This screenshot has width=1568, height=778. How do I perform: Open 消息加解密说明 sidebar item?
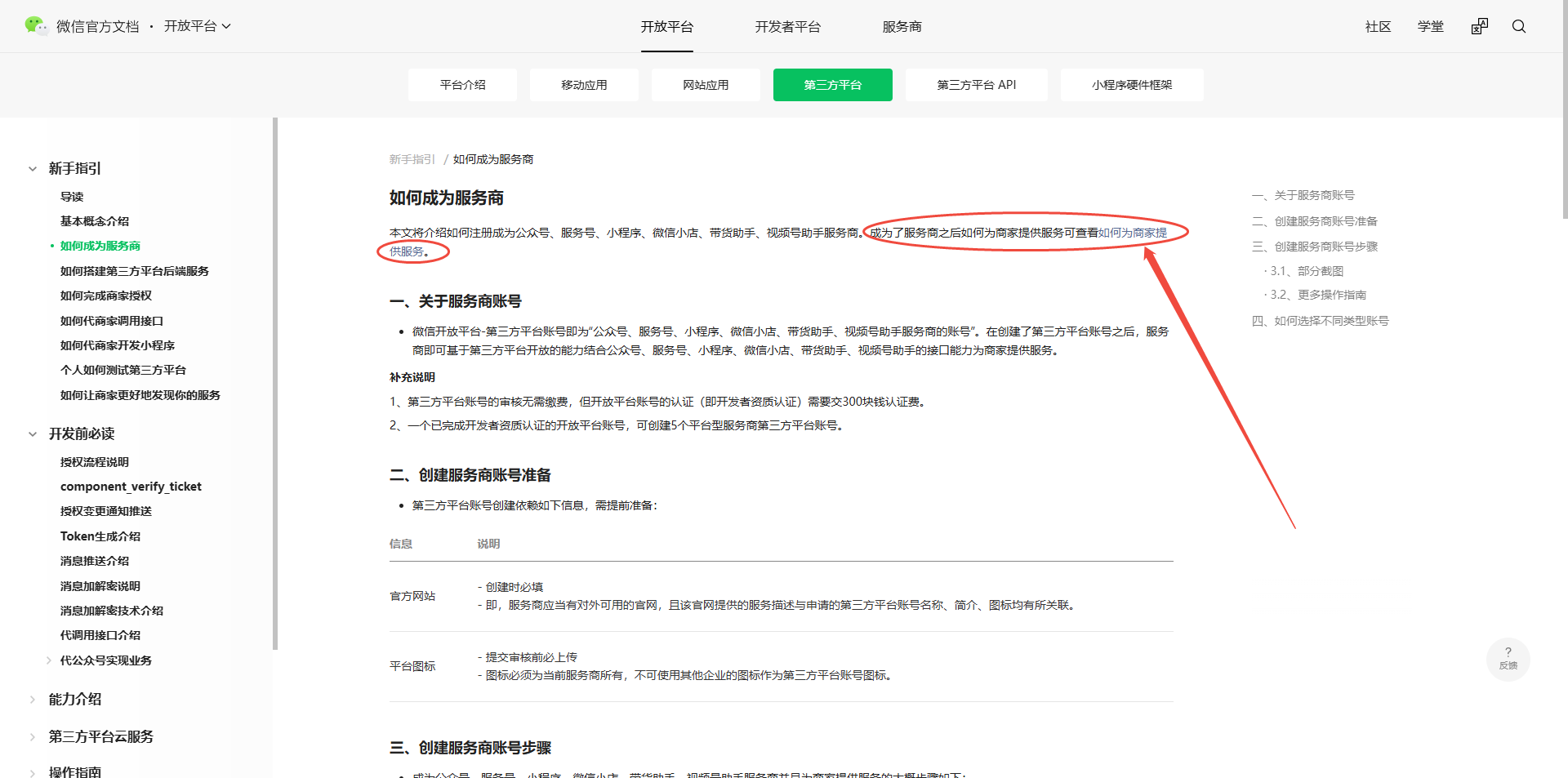tap(100, 586)
